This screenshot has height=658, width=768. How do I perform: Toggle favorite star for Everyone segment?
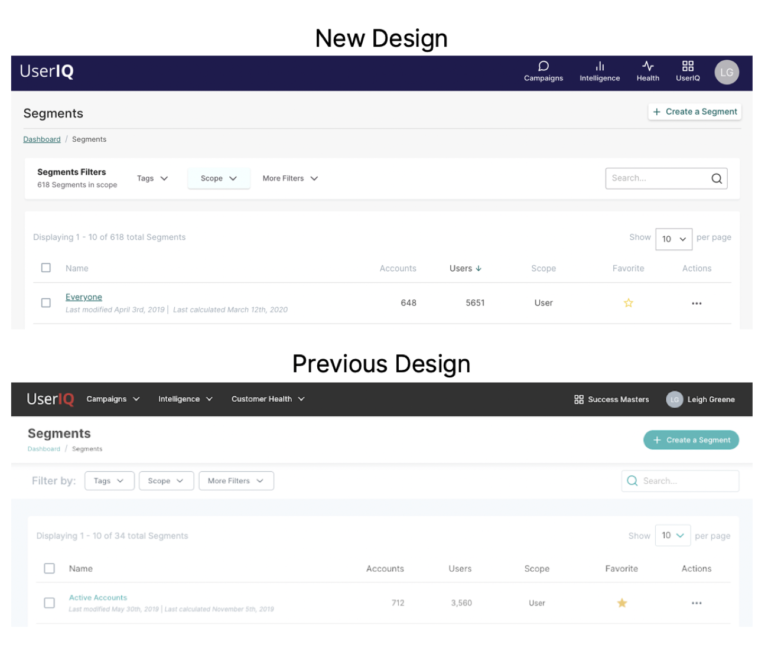click(628, 303)
